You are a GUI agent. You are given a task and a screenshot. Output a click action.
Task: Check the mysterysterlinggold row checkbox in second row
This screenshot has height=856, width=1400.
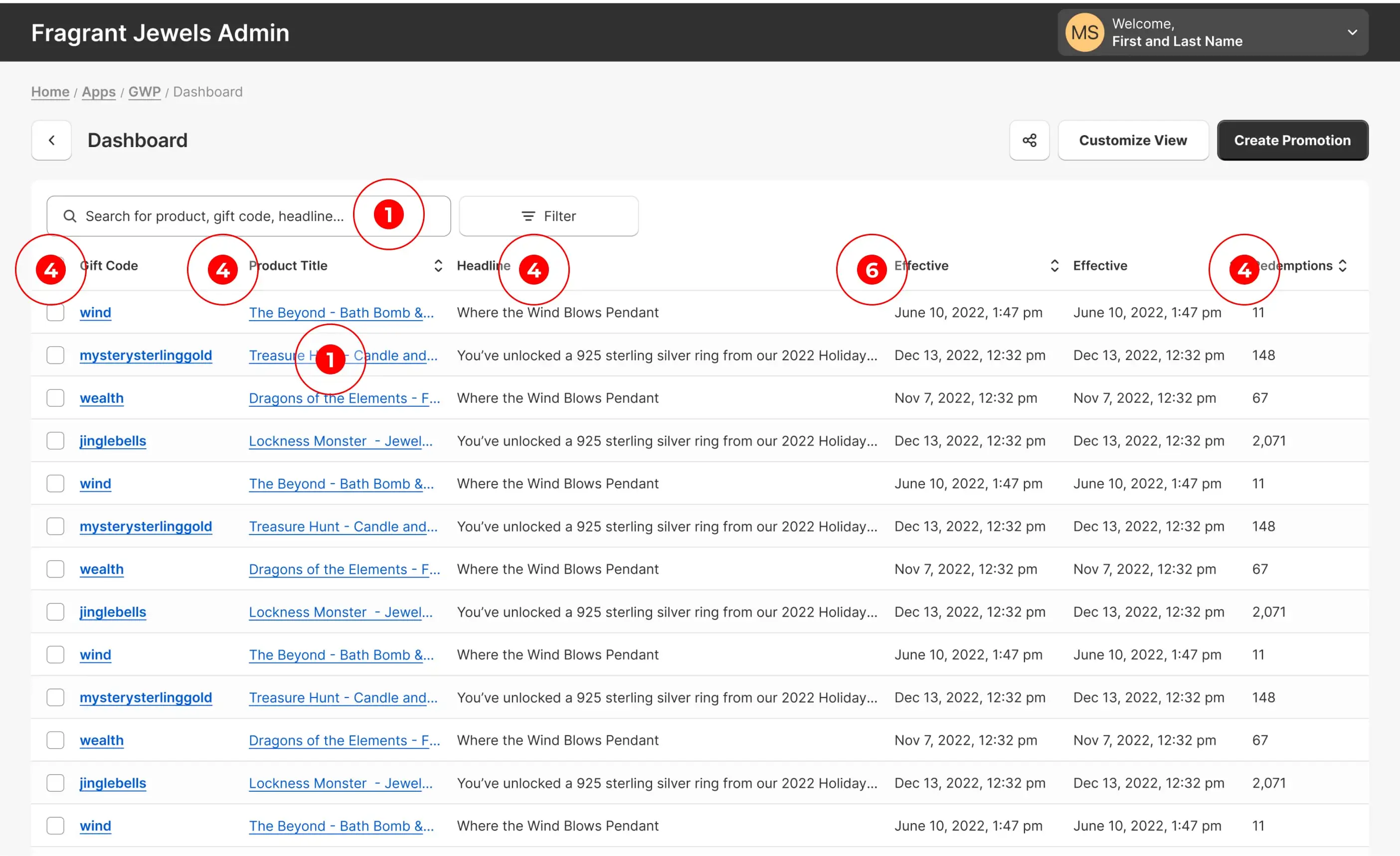pyautogui.click(x=55, y=355)
